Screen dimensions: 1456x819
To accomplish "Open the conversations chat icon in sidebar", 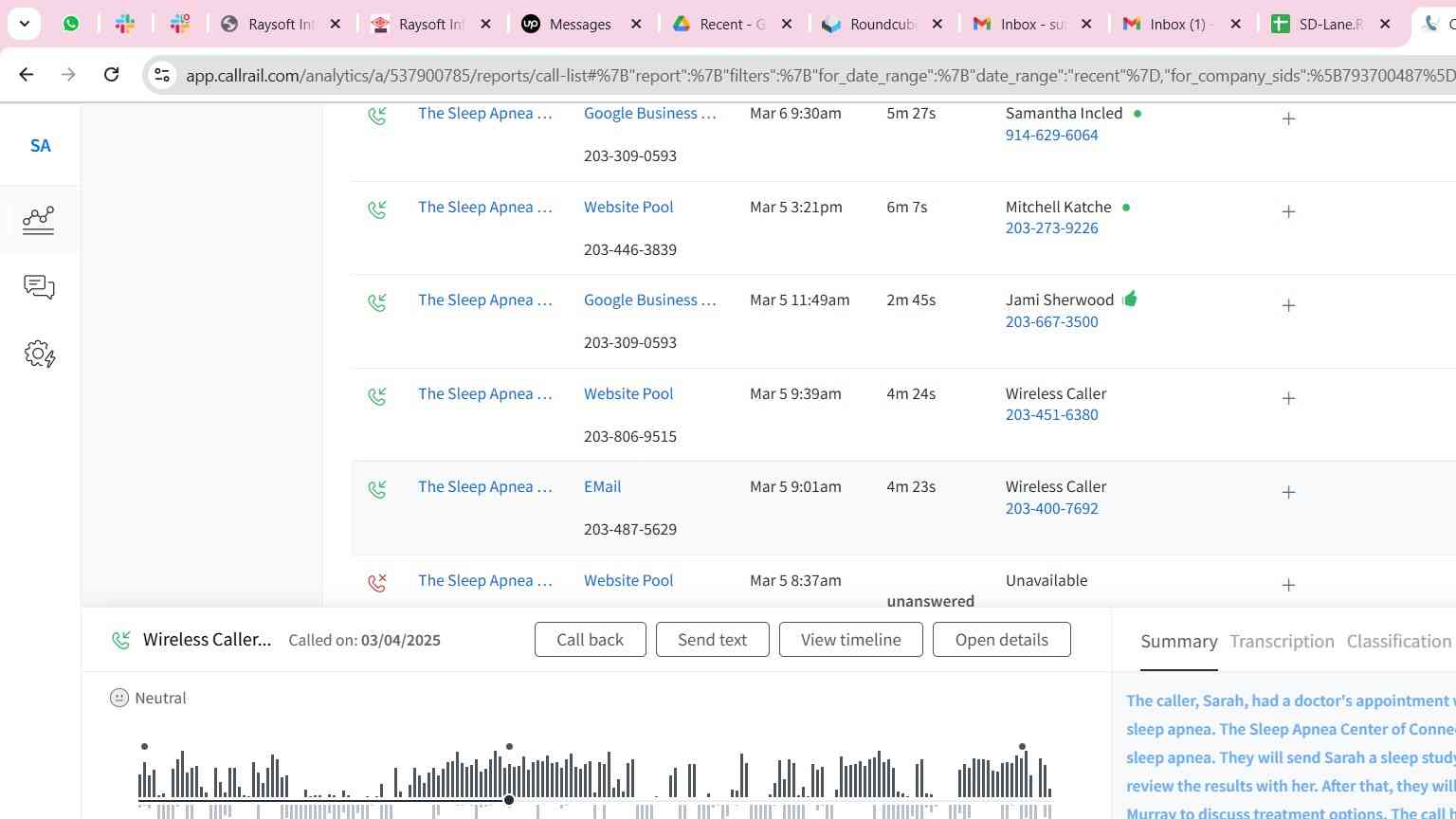I will [39, 287].
